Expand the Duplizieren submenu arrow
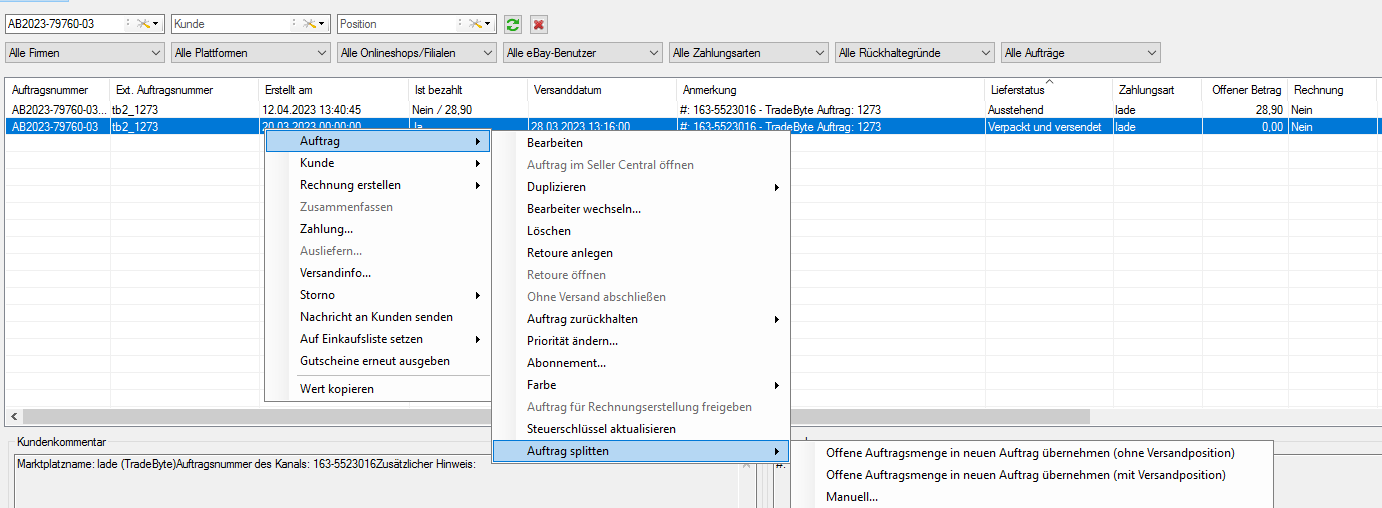The width and height of the screenshot is (1382, 508). [x=777, y=187]
